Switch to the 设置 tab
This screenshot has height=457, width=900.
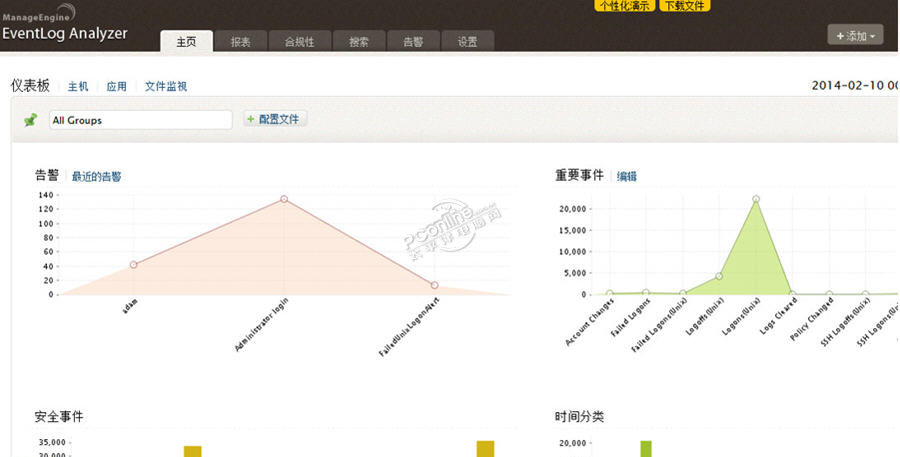tap(468, 42)
